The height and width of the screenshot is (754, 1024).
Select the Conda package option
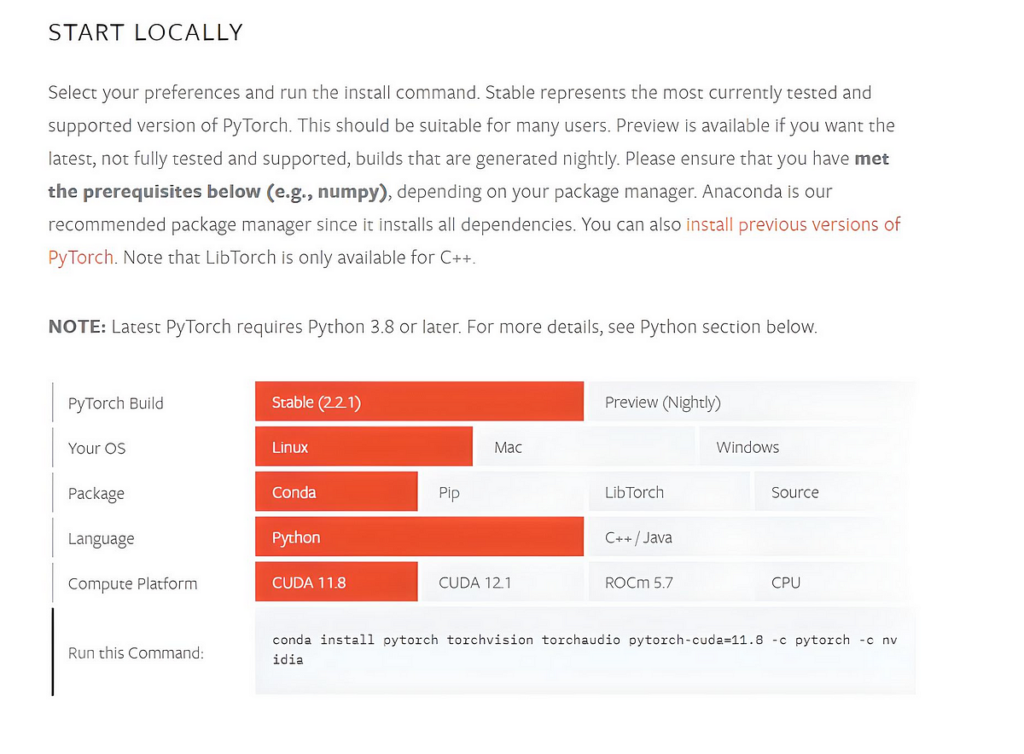click(336, 492)
